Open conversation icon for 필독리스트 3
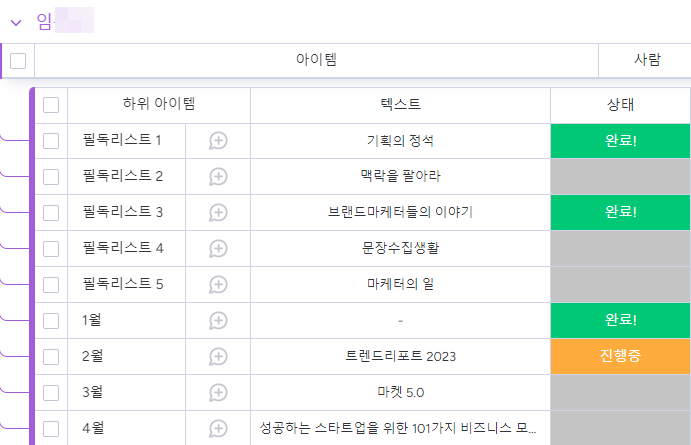The height and width of the screenshot is (445, 691). coord(218,213)
